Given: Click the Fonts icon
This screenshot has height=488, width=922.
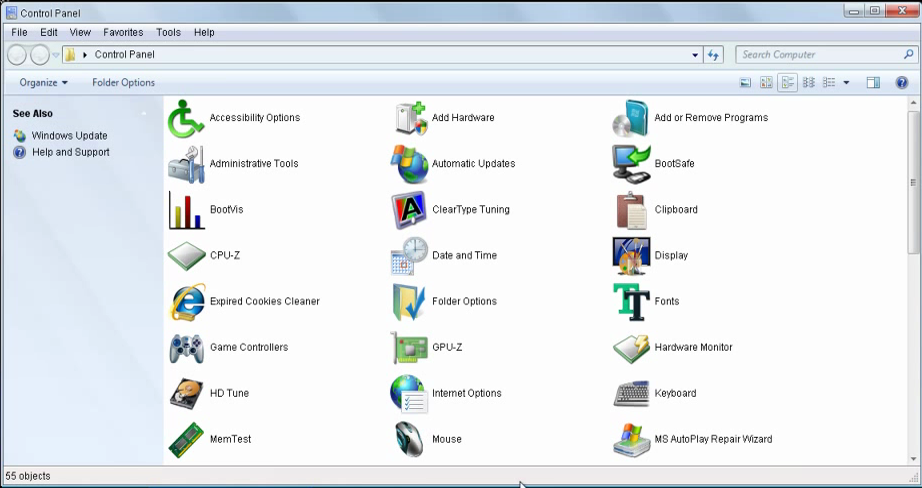Looking at the screenshot, I should click(631, 302).
